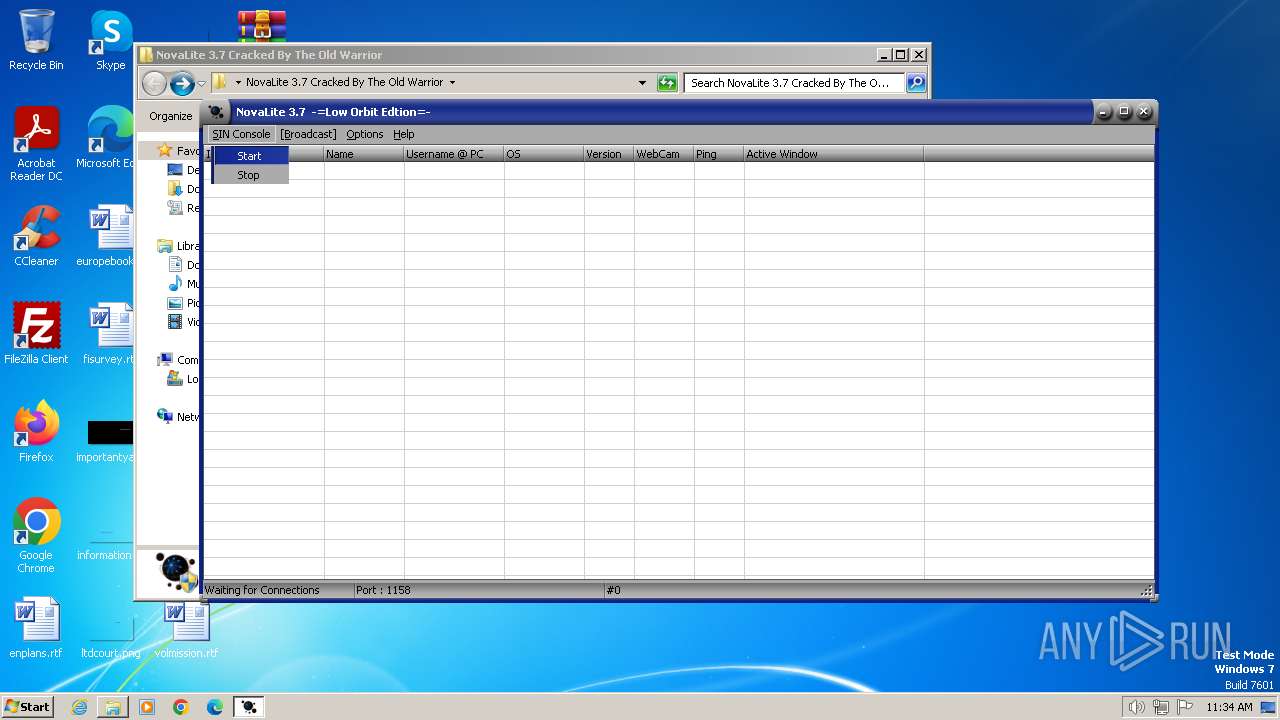Sort by WebCam column header
Screen dimensions: 1280x720
point(664,154)
